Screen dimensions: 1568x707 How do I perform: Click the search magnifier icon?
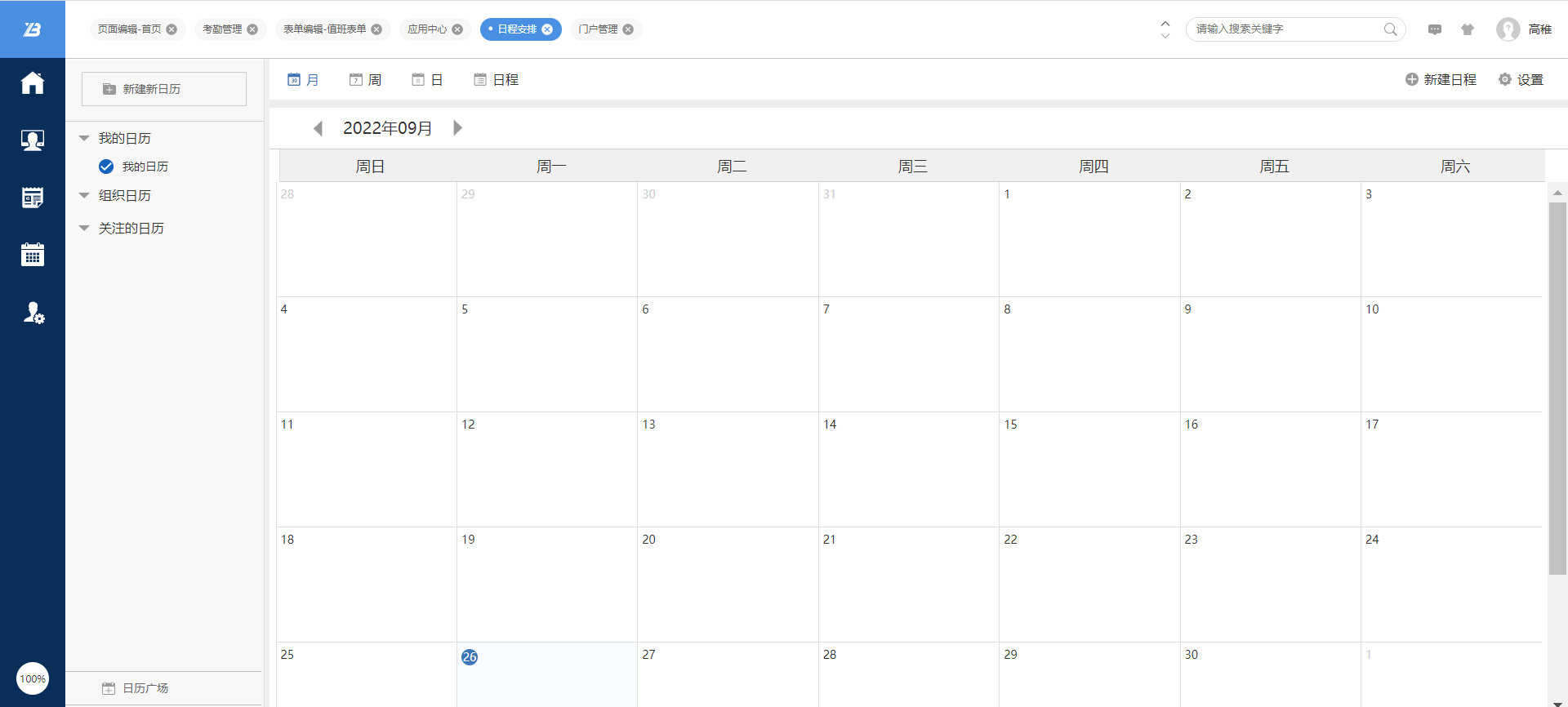pos(1390,29)
